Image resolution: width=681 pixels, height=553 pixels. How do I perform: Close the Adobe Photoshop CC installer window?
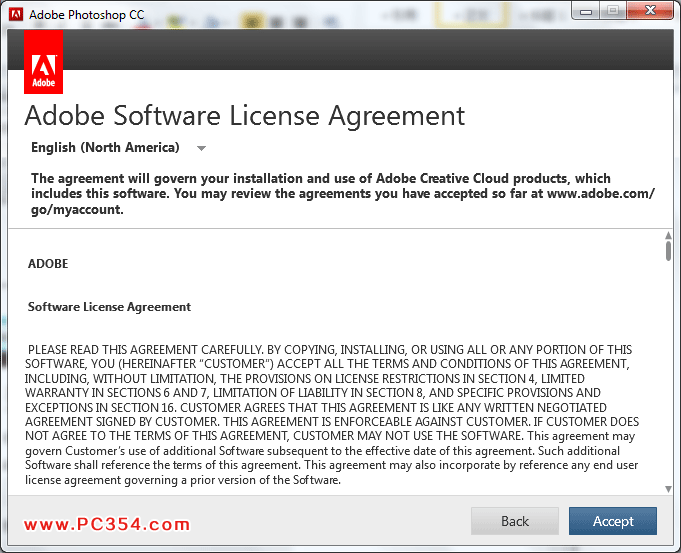[x=649, y=12]
